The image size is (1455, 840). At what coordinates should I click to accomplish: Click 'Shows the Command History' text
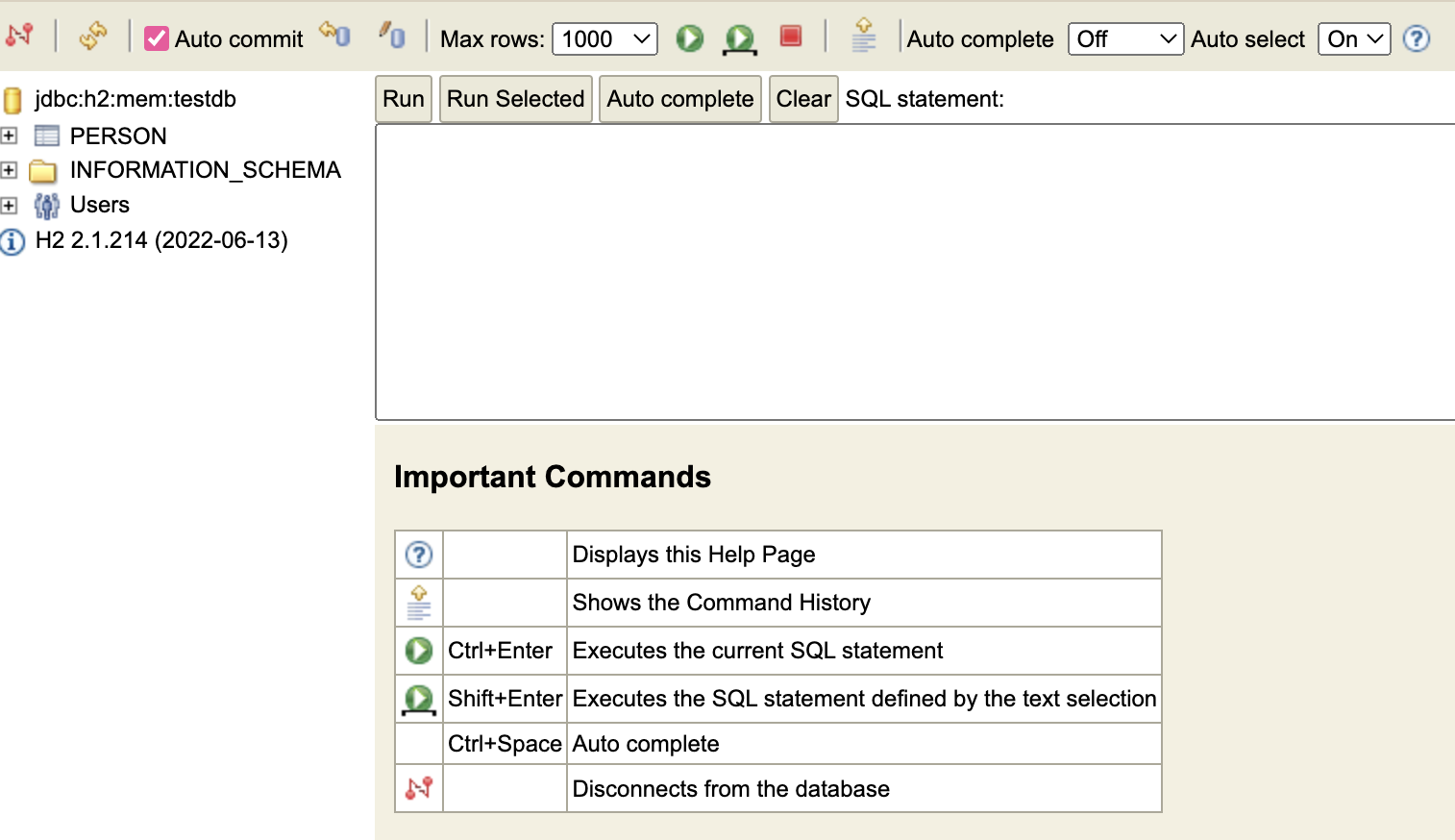coord(722,603)
